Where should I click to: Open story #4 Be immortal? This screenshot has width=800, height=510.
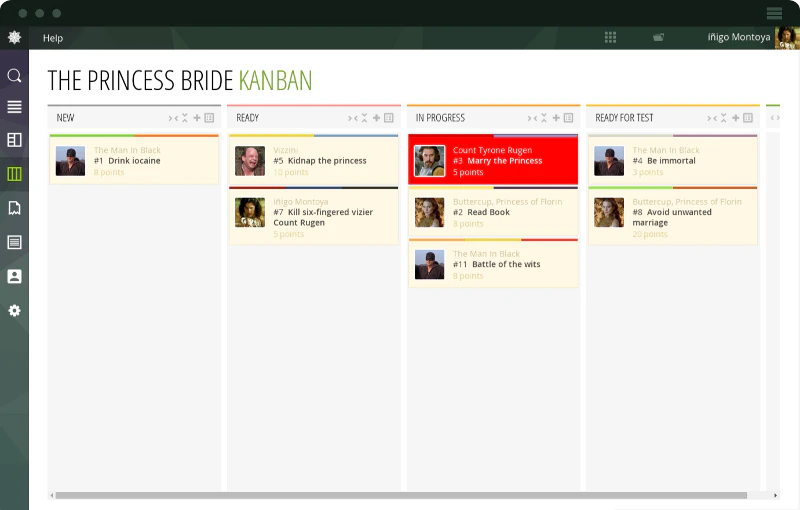664,161
